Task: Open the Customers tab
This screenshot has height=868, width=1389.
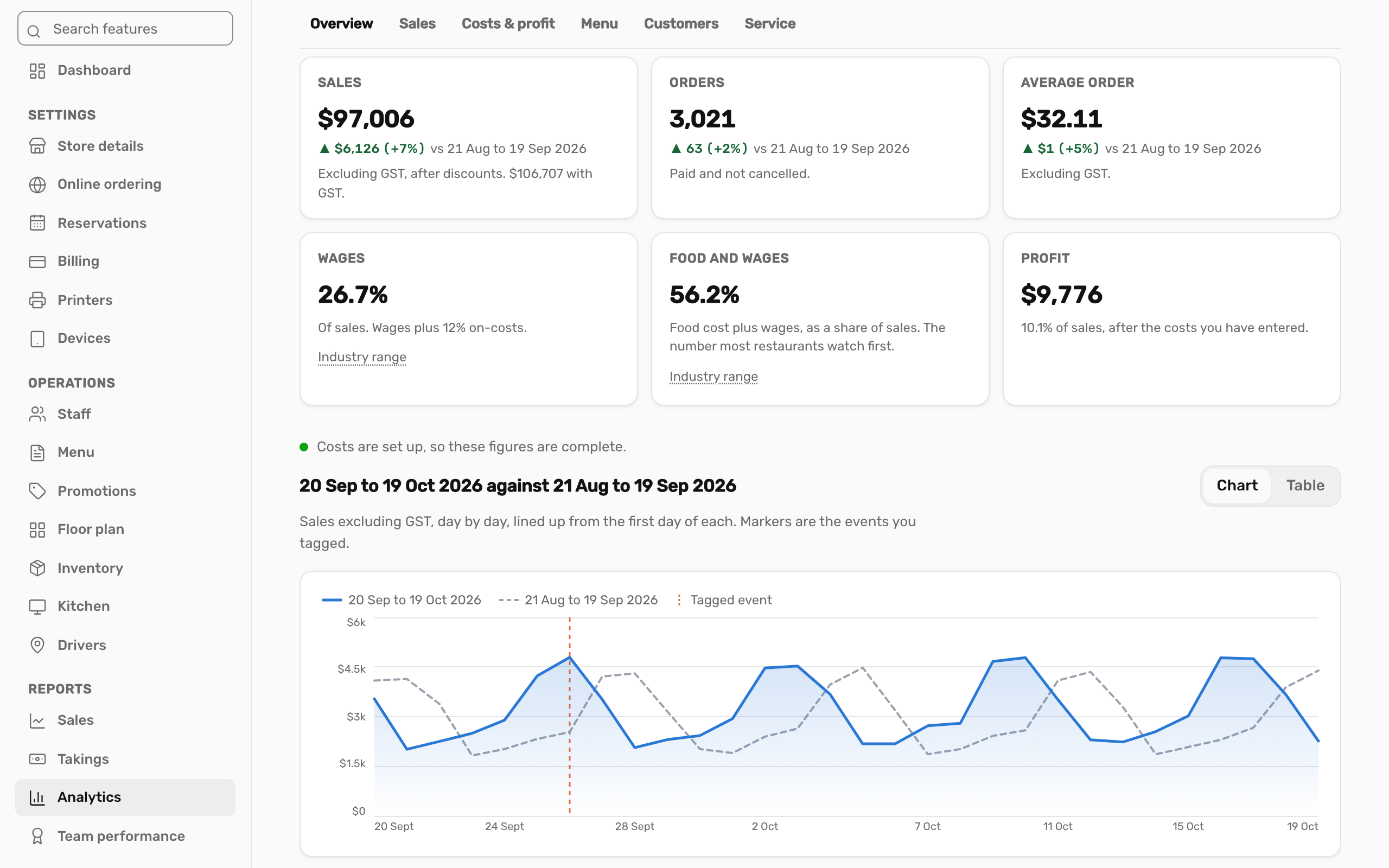Action: [681, 23]
